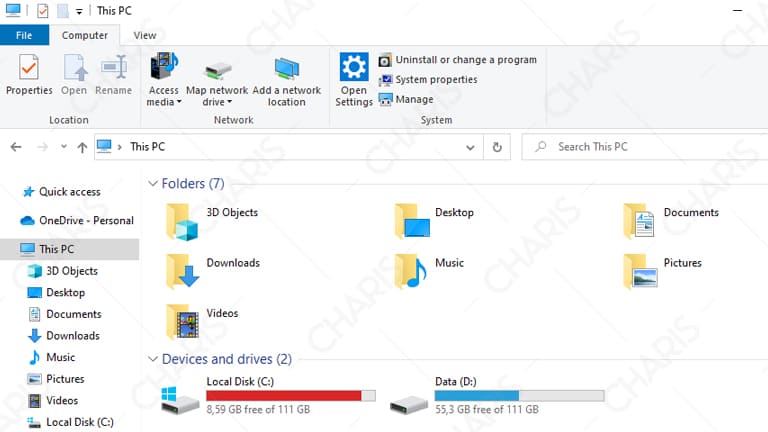768x432 pixels.
Task: Select Downloads in sidebar tree
Action: (64, 336)
